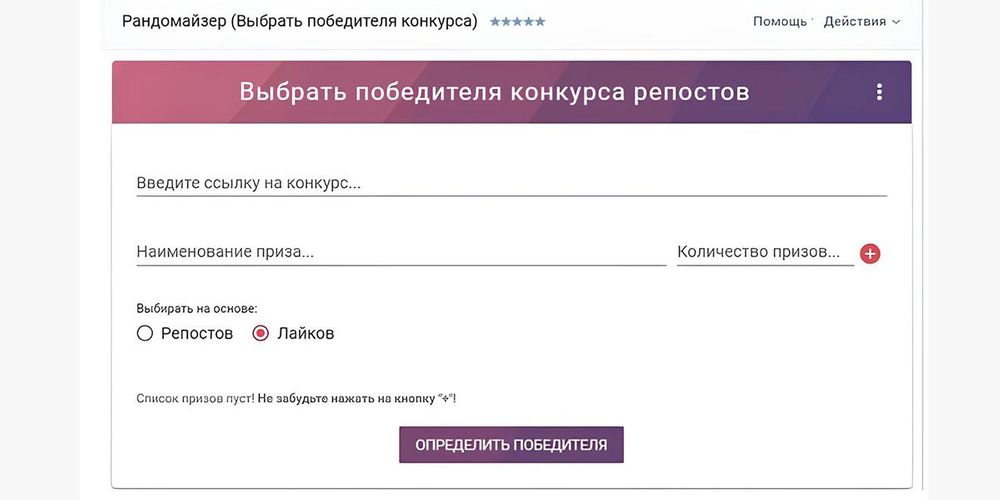Open the three-dot menu in purple header
The width and height of the screenshot is (1000, 500).
click(879, 92)
